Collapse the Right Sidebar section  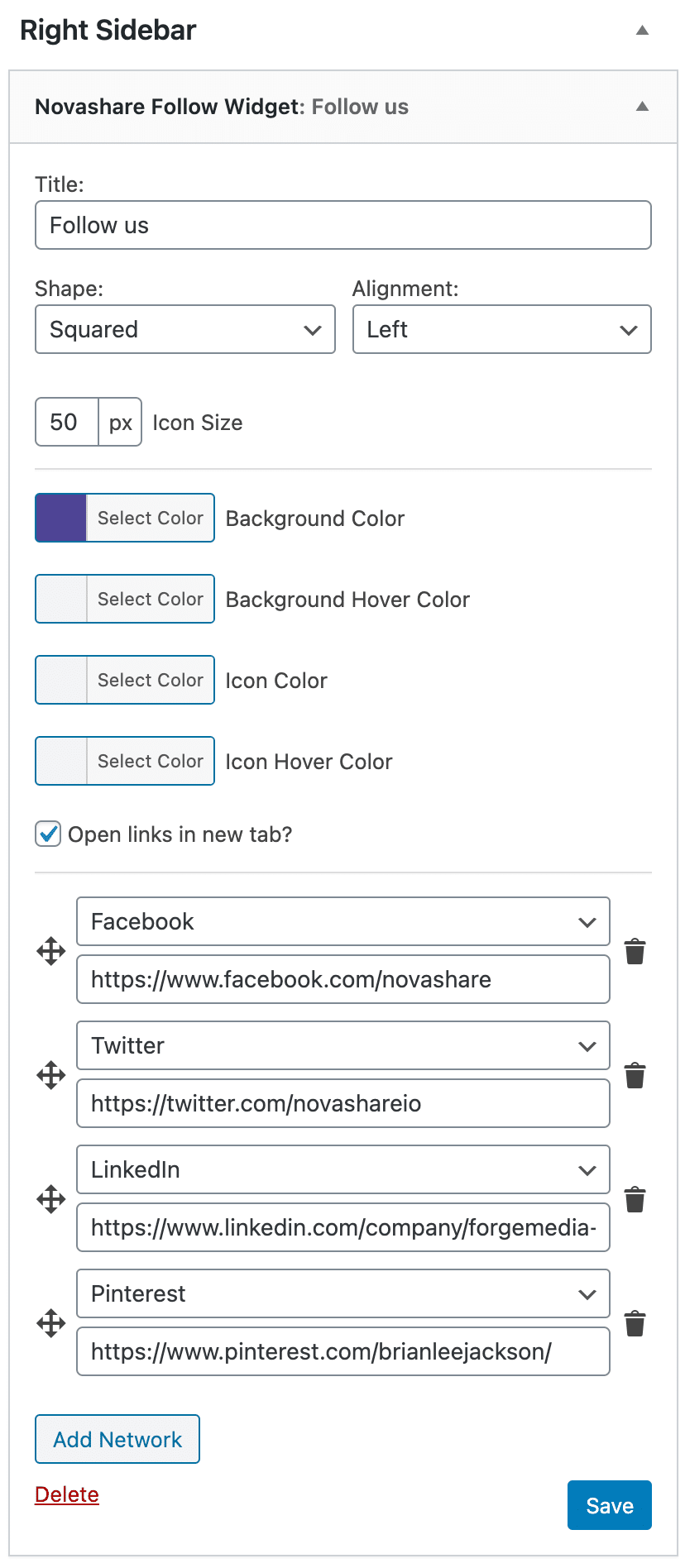pos(643,30)
